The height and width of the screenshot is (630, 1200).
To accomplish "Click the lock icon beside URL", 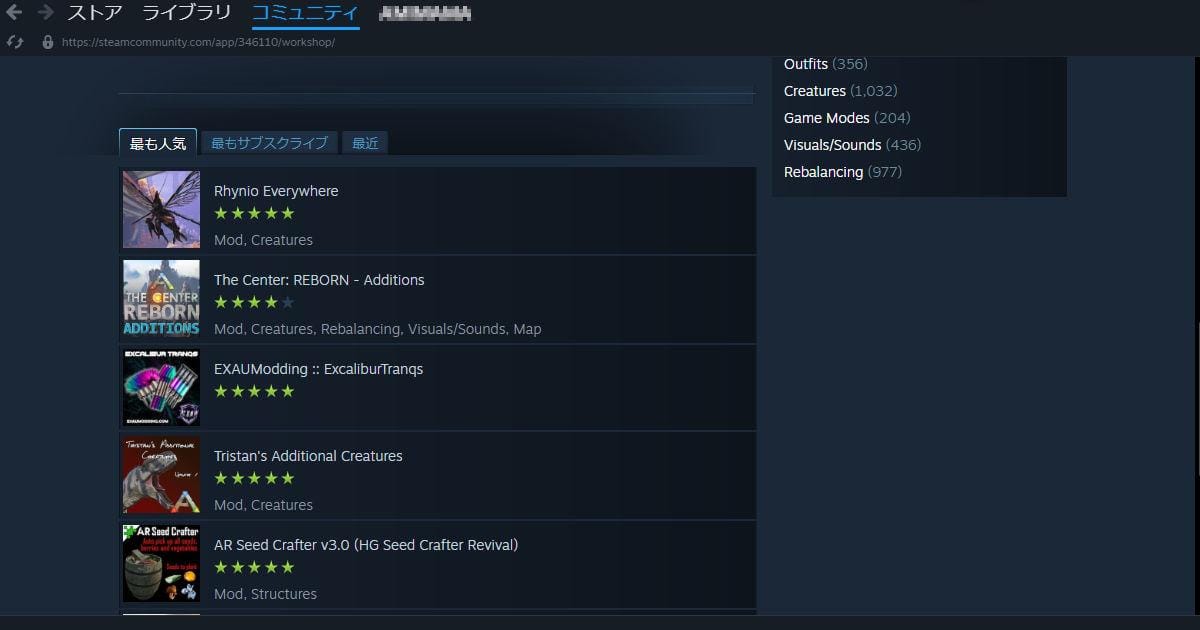I will click(x=47, y=42).
